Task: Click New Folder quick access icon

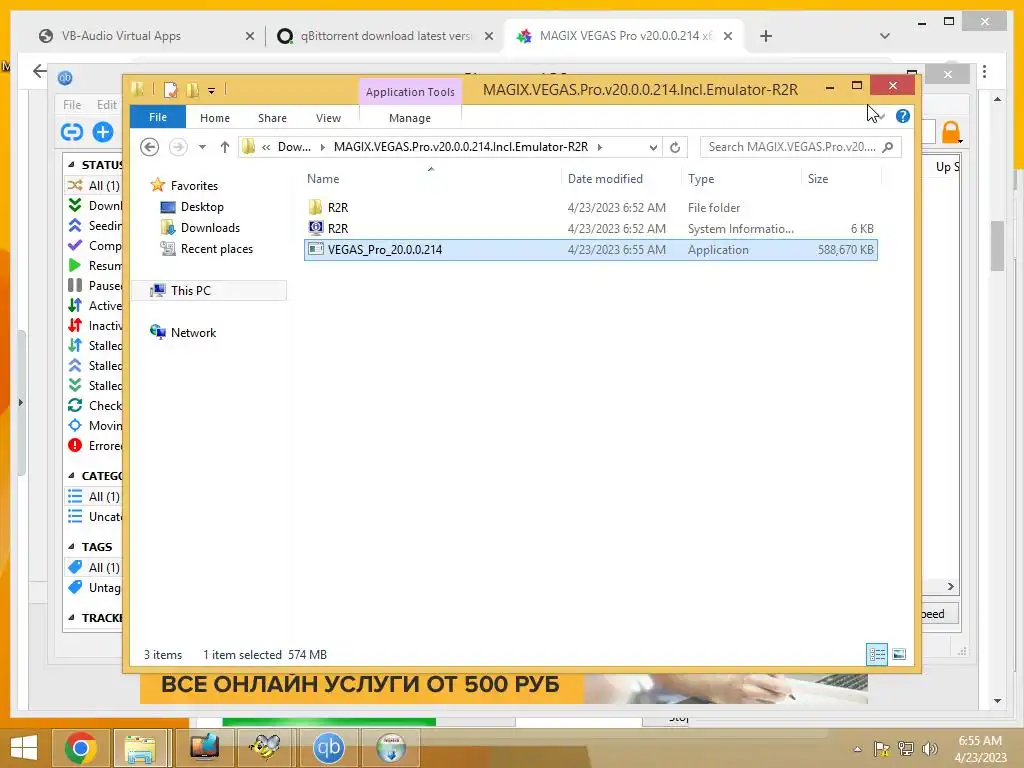Action: tap(192, 90)
